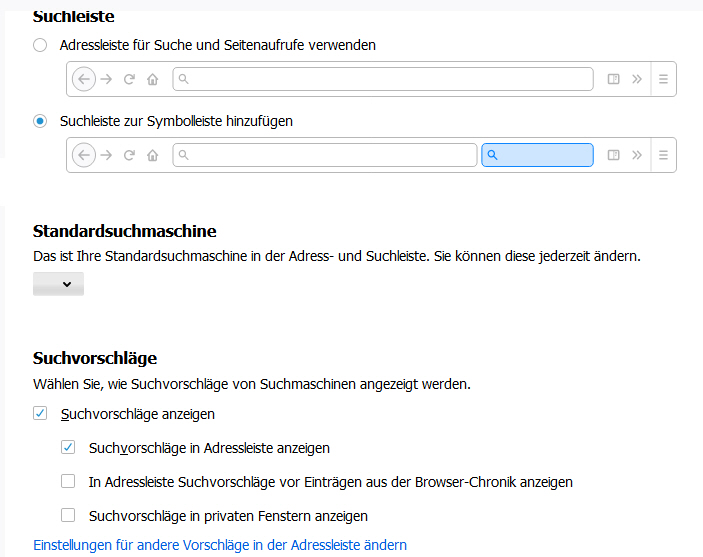Click reload icon in the search-bar toolbar preview

pyautogui.click(x=129, y=155)
